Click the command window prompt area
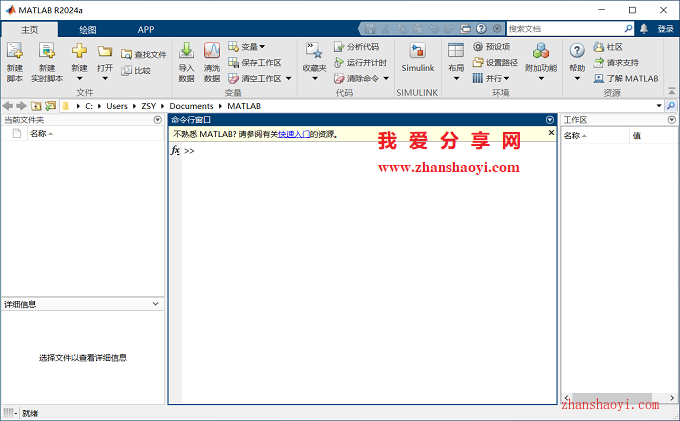The width and height of the screenshot is (680, 421). click(369, 273)
